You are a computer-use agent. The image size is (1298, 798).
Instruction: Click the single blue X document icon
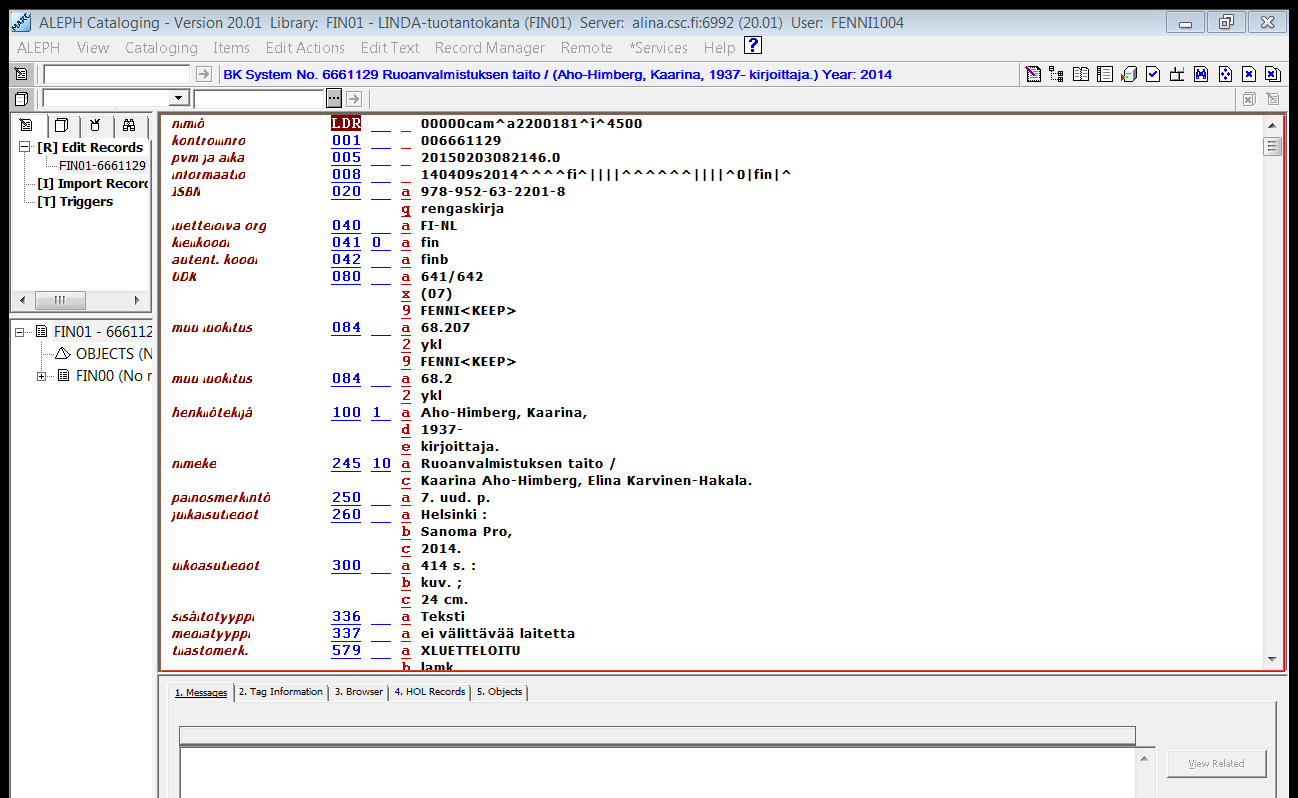click(1249, 74)
